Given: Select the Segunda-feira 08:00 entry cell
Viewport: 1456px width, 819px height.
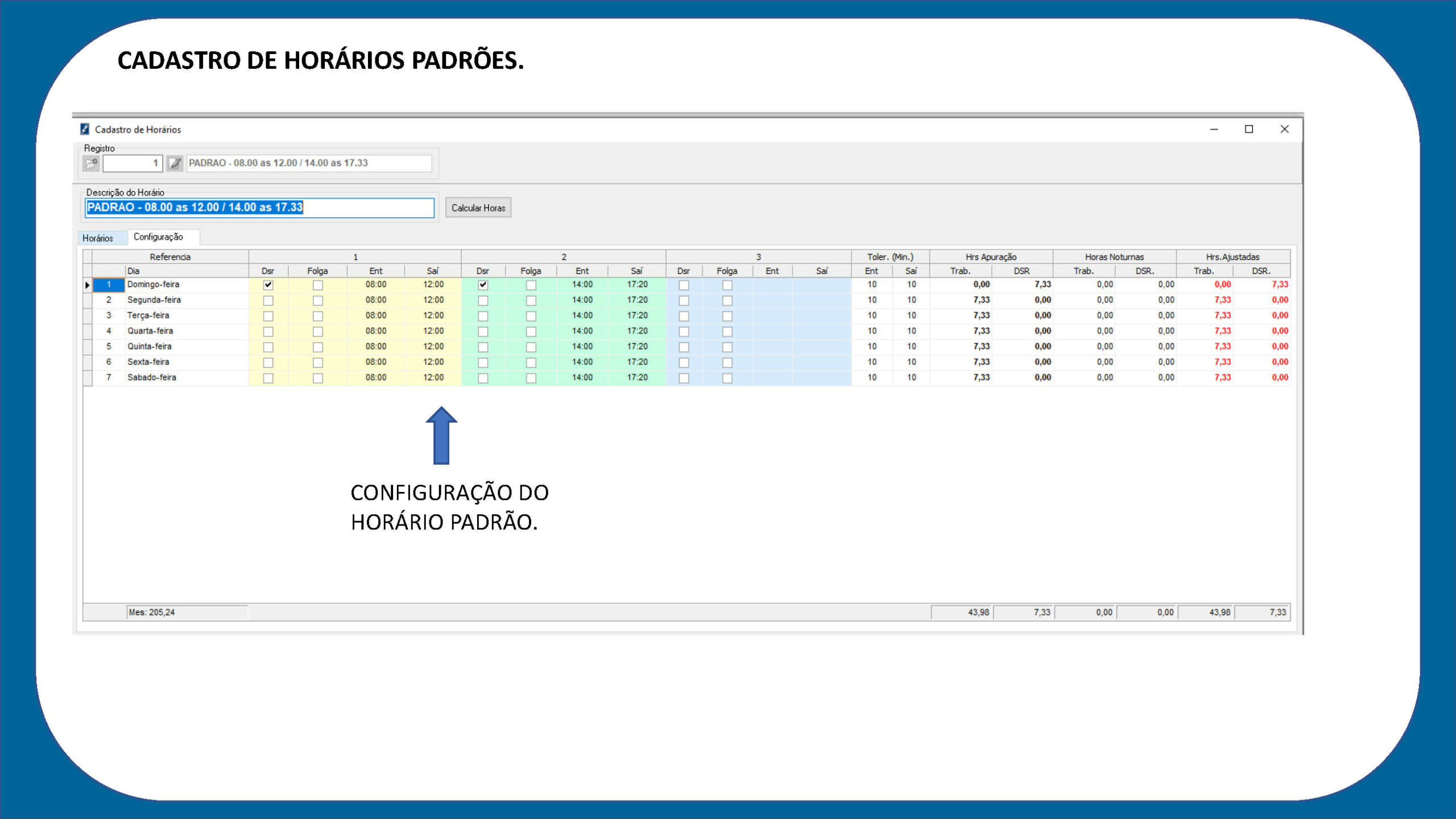Looking at the screenshot, I should (376, 300).
